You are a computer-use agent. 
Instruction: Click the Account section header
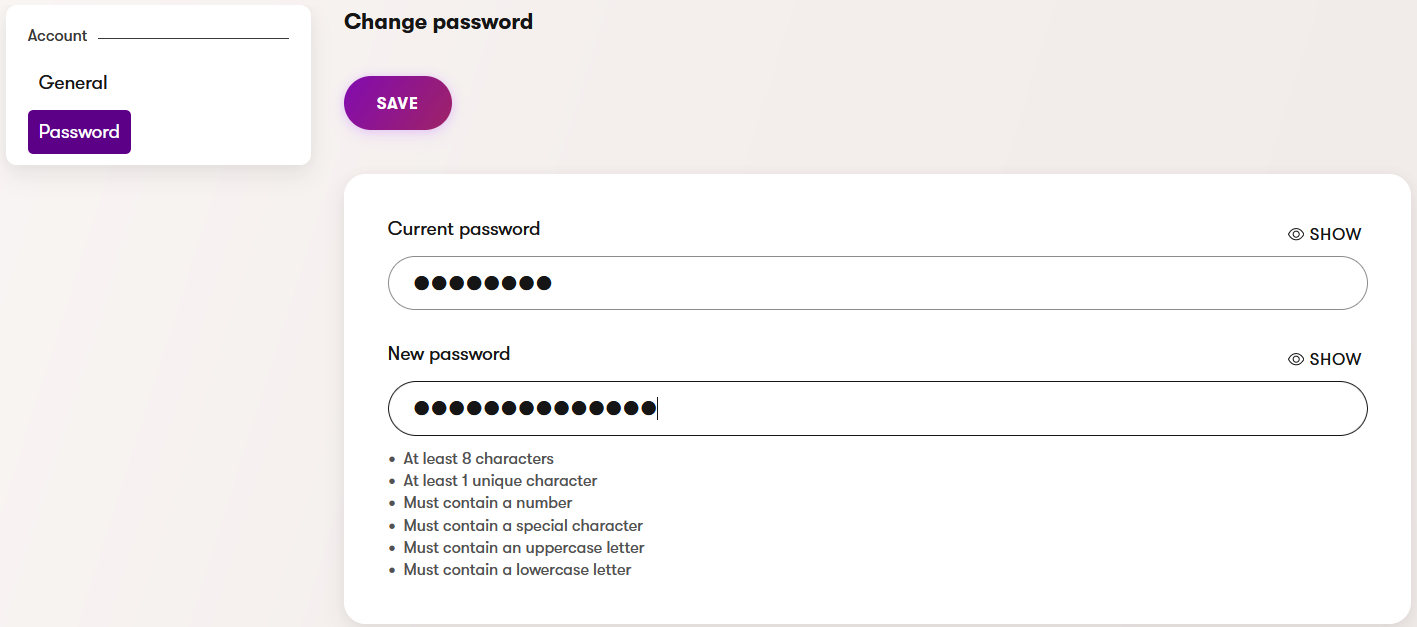[57, 36]
